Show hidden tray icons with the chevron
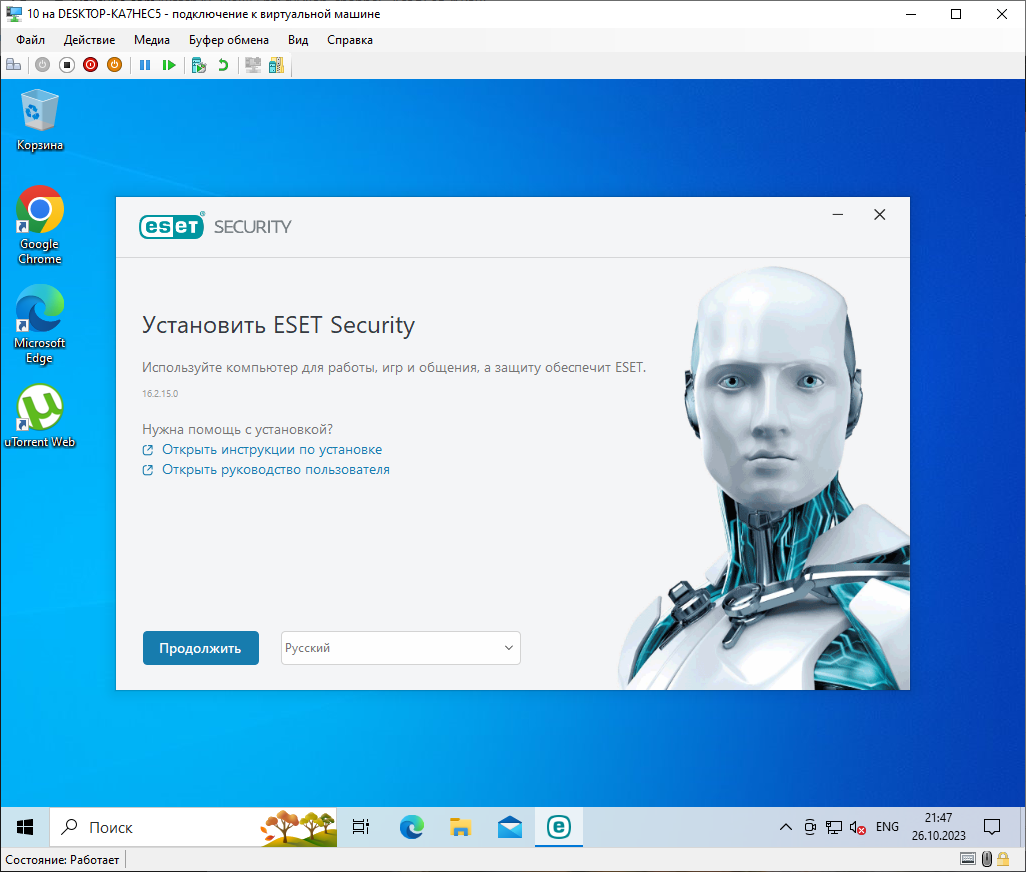The height and width of the screenshot is (872, 1026). [x=786, y=827]
